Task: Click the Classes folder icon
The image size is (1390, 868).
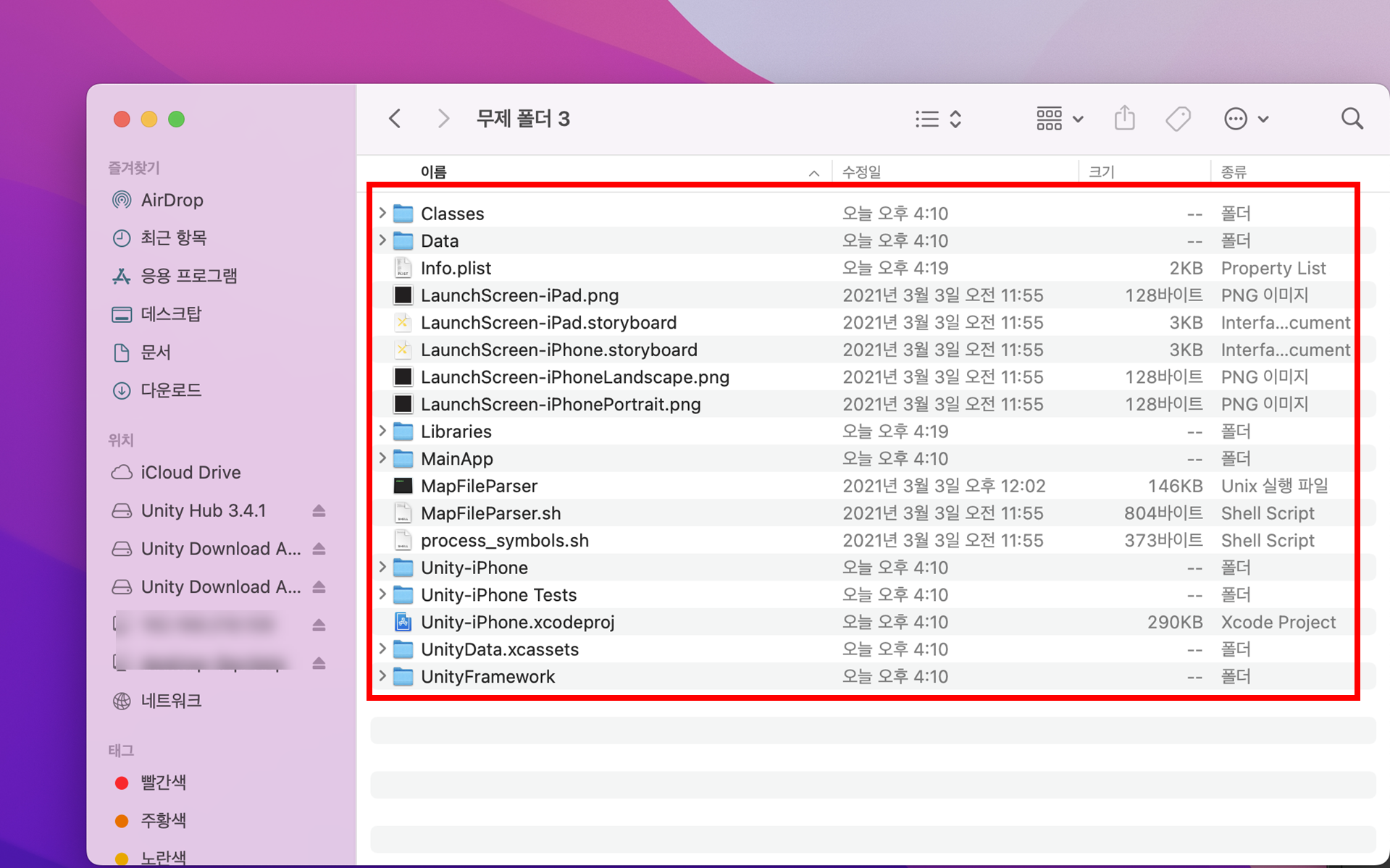Action: [403, 214]
